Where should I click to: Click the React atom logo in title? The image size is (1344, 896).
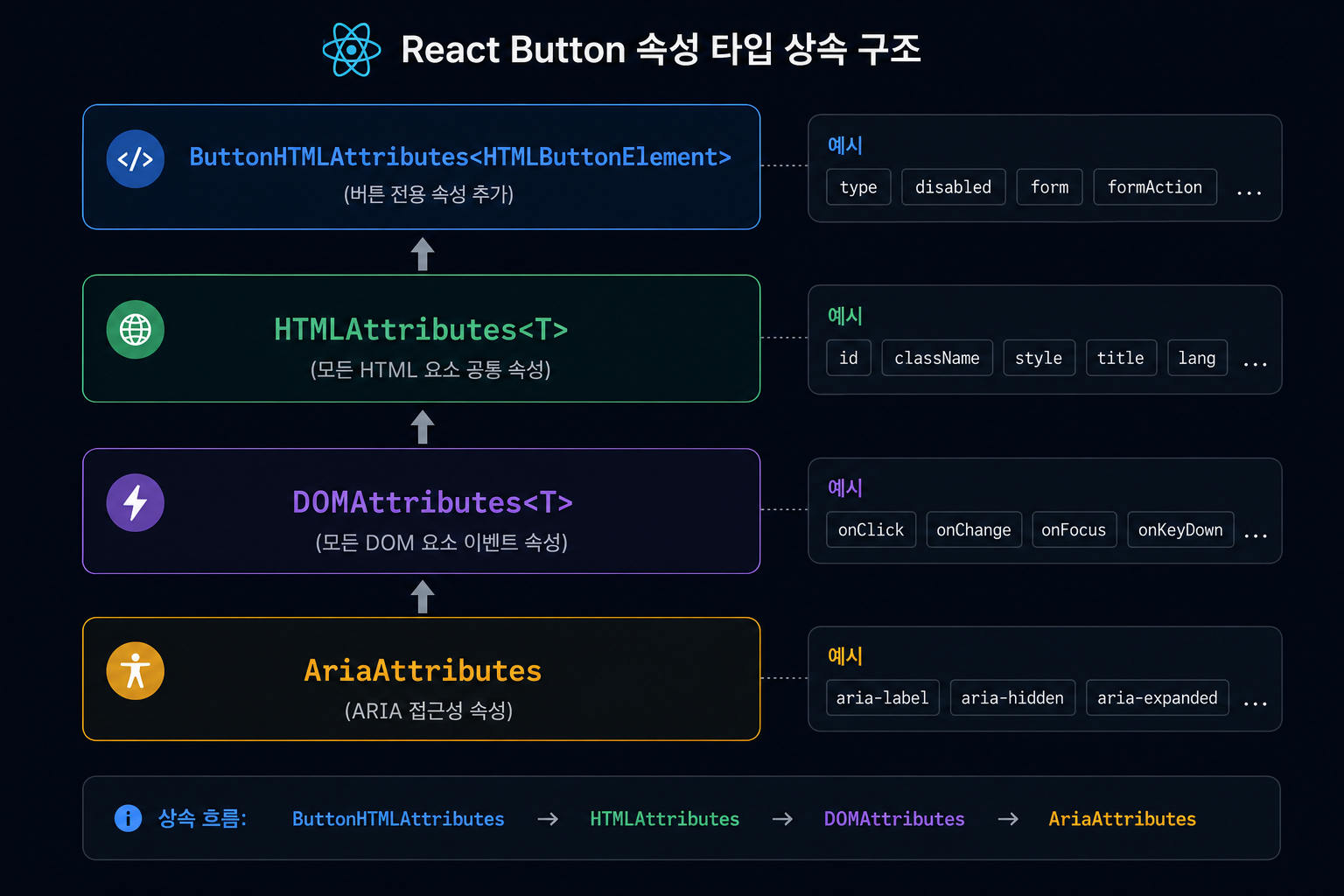[351, 50]
